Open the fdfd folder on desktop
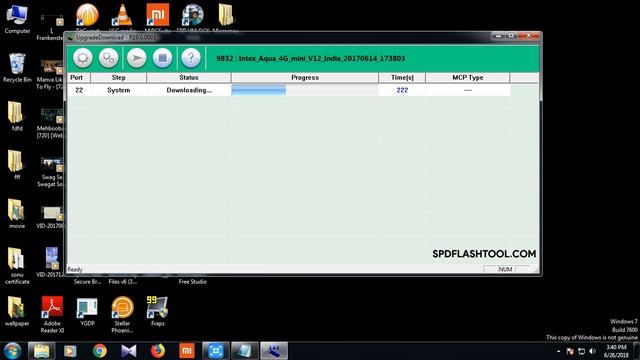640x360 pixels. [17, 116]
